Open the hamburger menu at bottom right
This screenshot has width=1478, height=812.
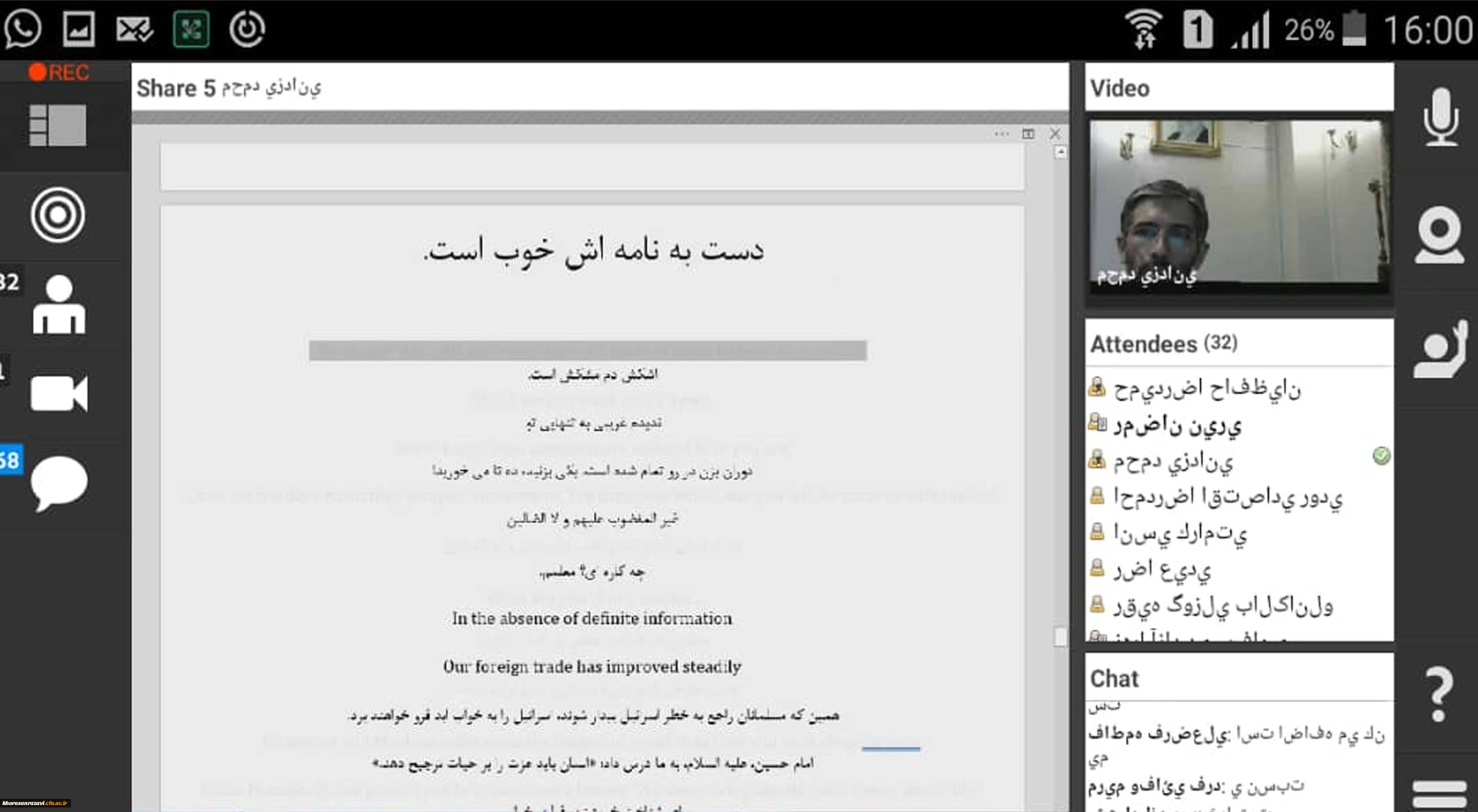tap(1439, 795)
